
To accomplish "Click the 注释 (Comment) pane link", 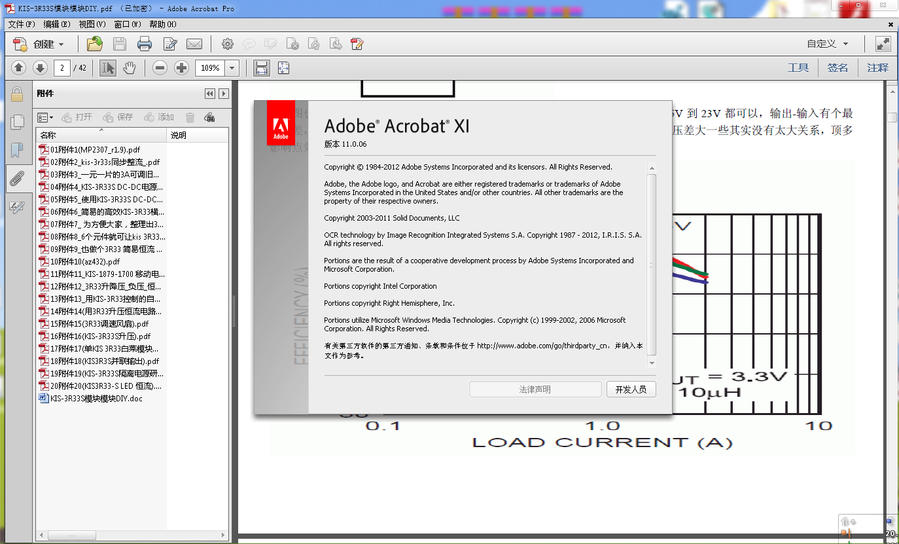I will (x=877, y=68).
